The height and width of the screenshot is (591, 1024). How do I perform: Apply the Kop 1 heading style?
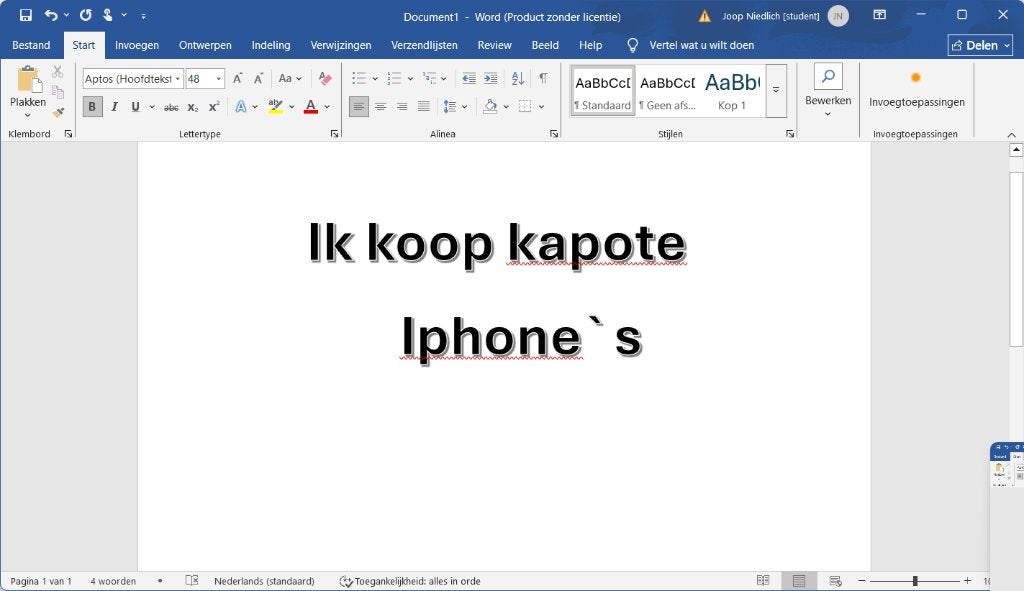731,91
